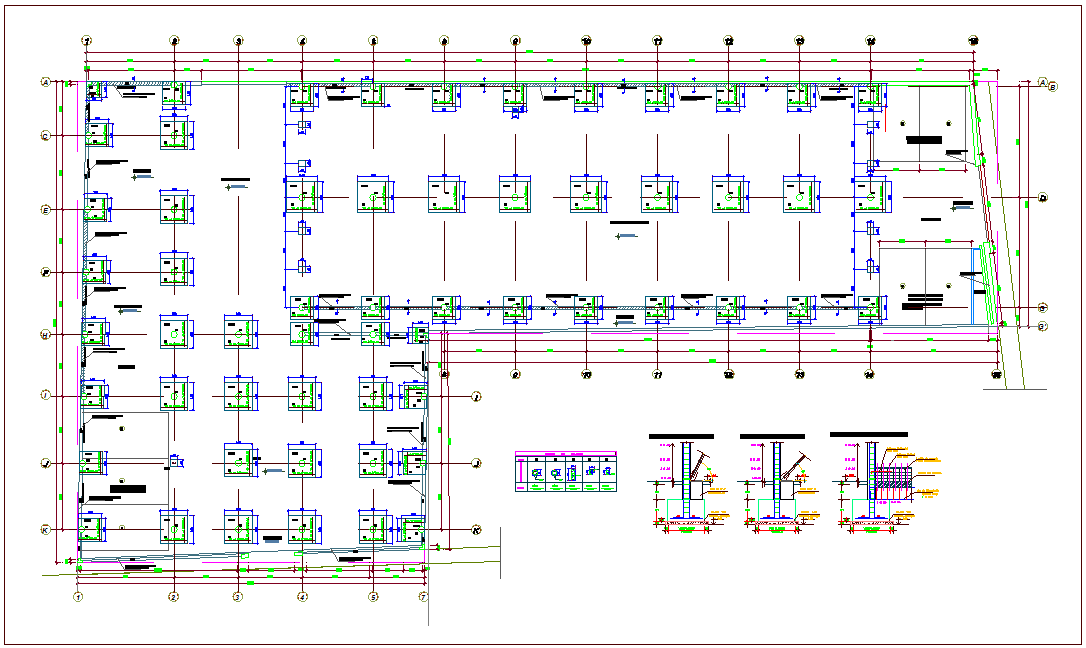The image size is (1086, 648).
Task: Click the rightmost section detail with rebar grid
Action: tap(872, 485)
